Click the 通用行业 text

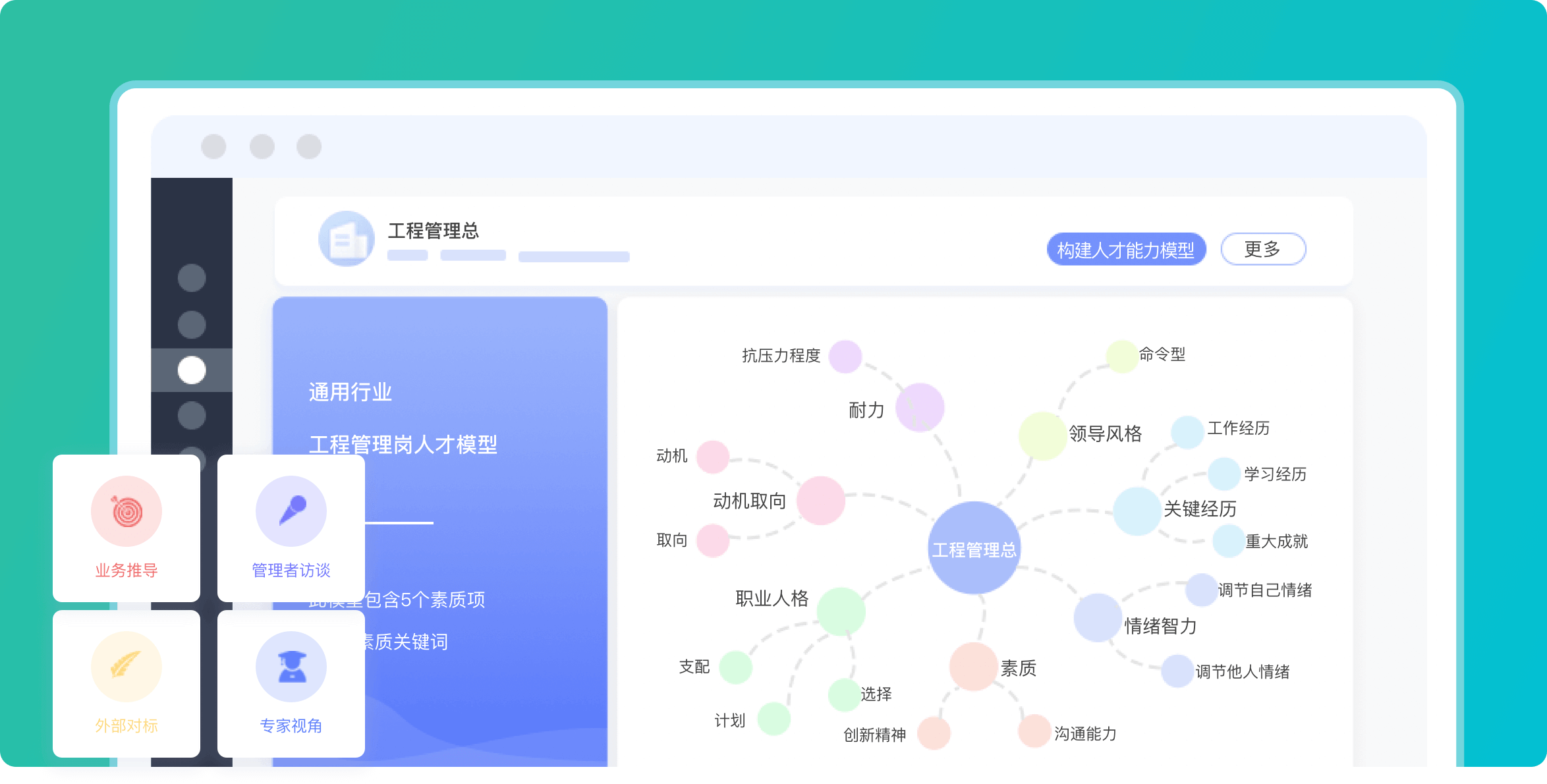351,392
